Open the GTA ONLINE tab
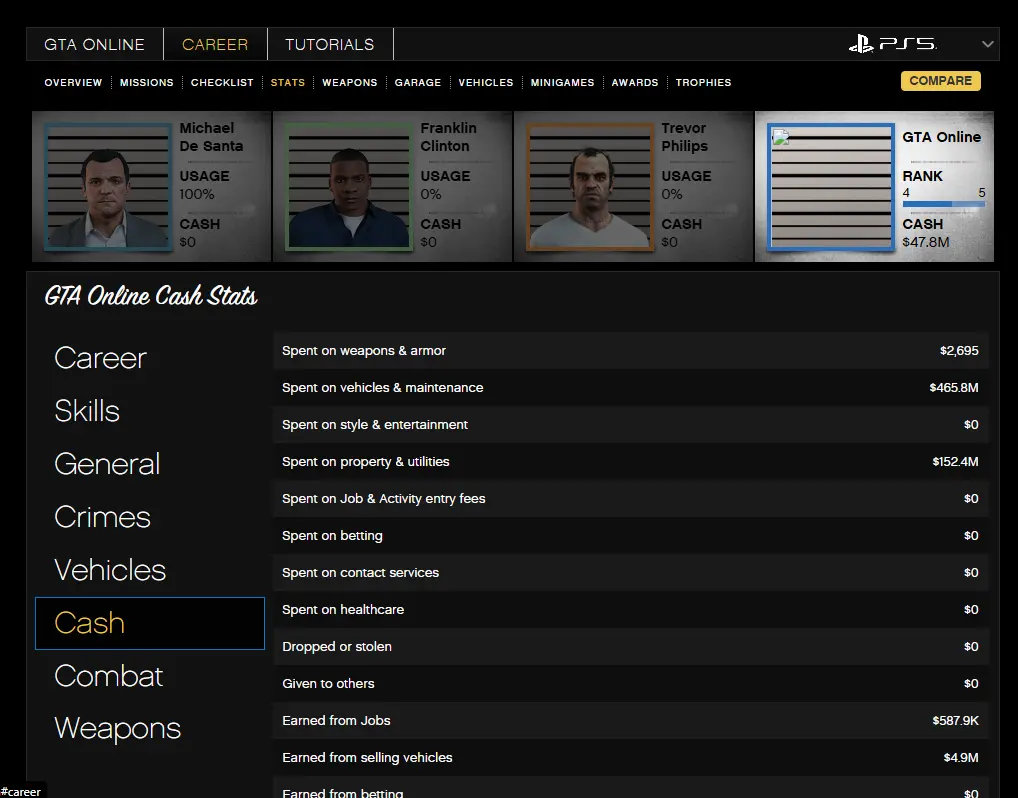Screen dimensions: 1018x798 coord(94,44)
